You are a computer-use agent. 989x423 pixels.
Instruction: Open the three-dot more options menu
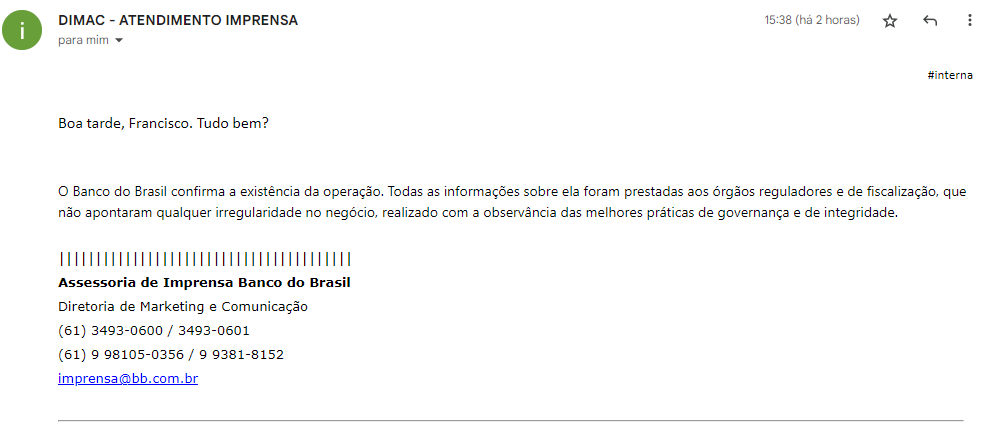[969, 21]
